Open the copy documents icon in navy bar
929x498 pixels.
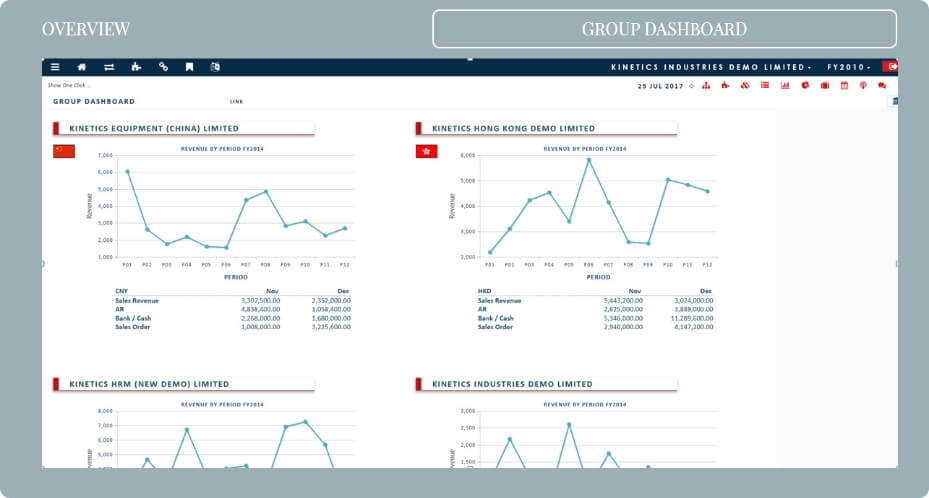pyautogui.click(x=215, y=67)
